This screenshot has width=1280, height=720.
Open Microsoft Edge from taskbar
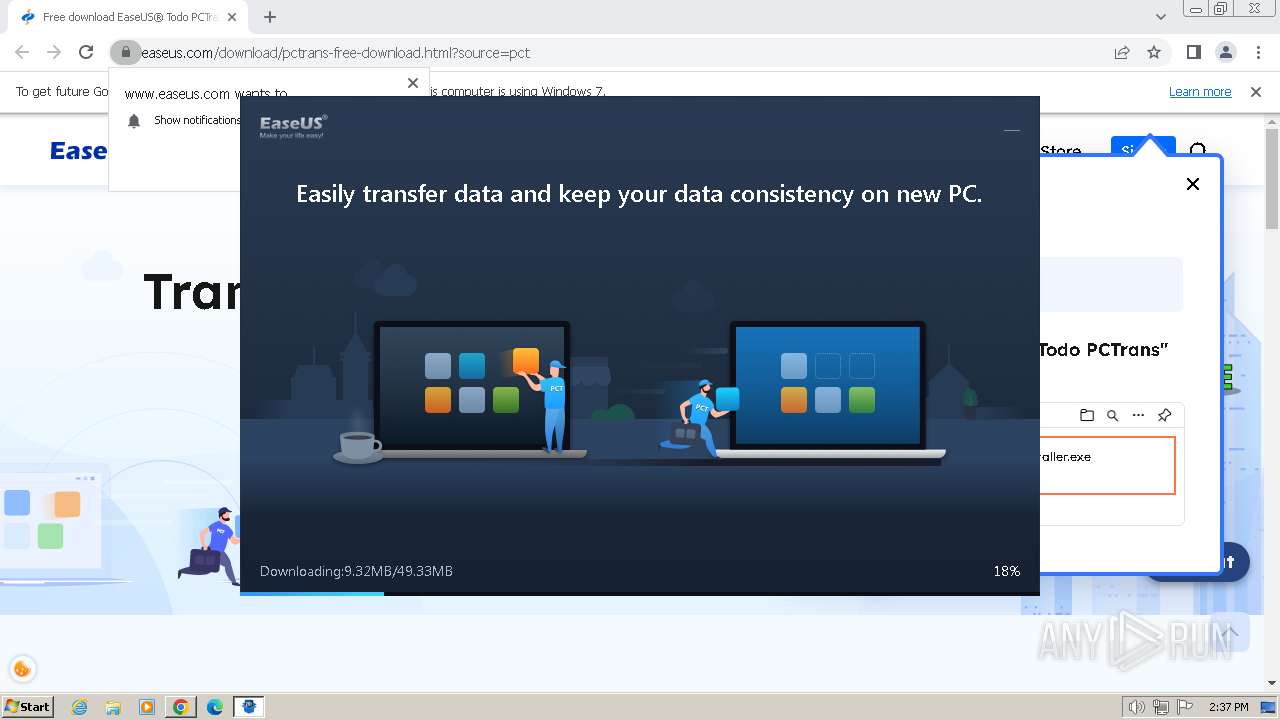(215, 707)
